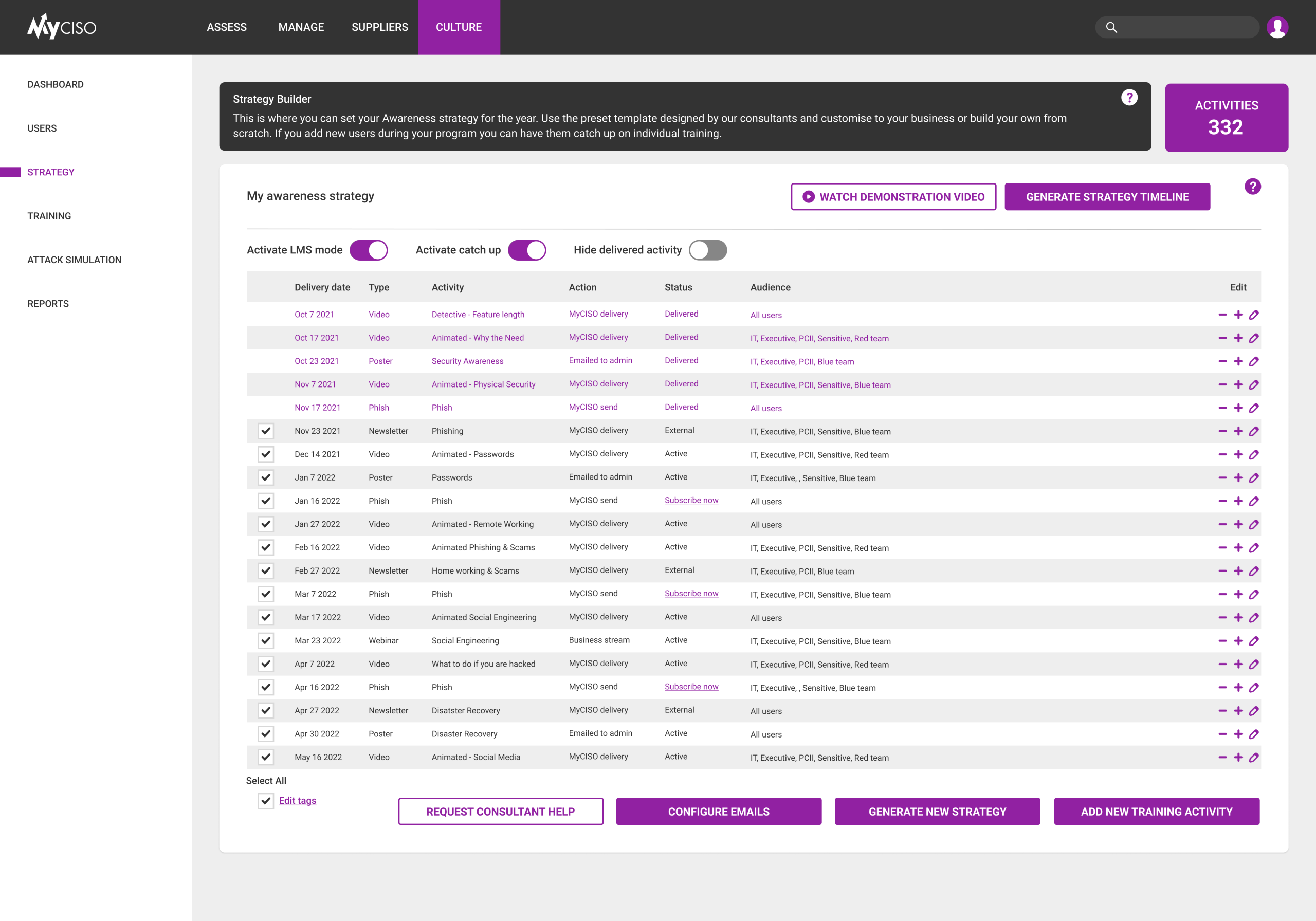Open REPORTS in the sidebar menu
Screen dimensions: 1316x921
tap(48, 304)
